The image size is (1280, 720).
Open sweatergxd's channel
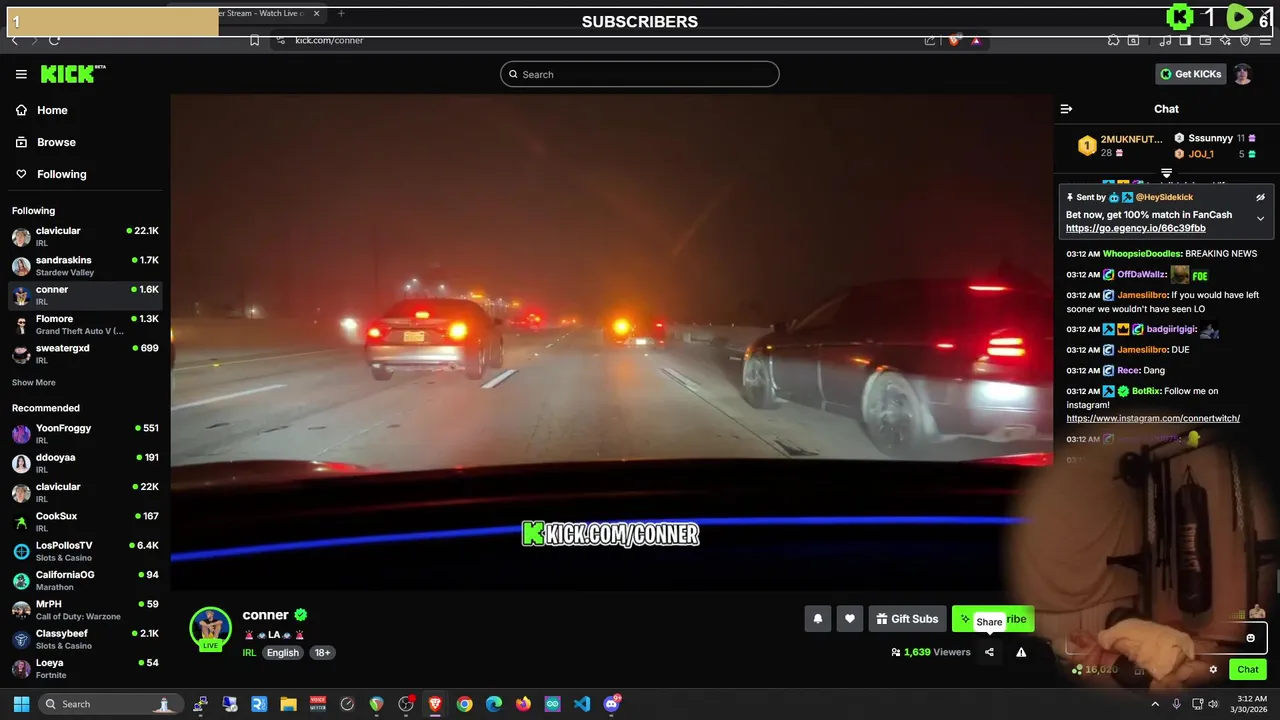click(85, 353)
